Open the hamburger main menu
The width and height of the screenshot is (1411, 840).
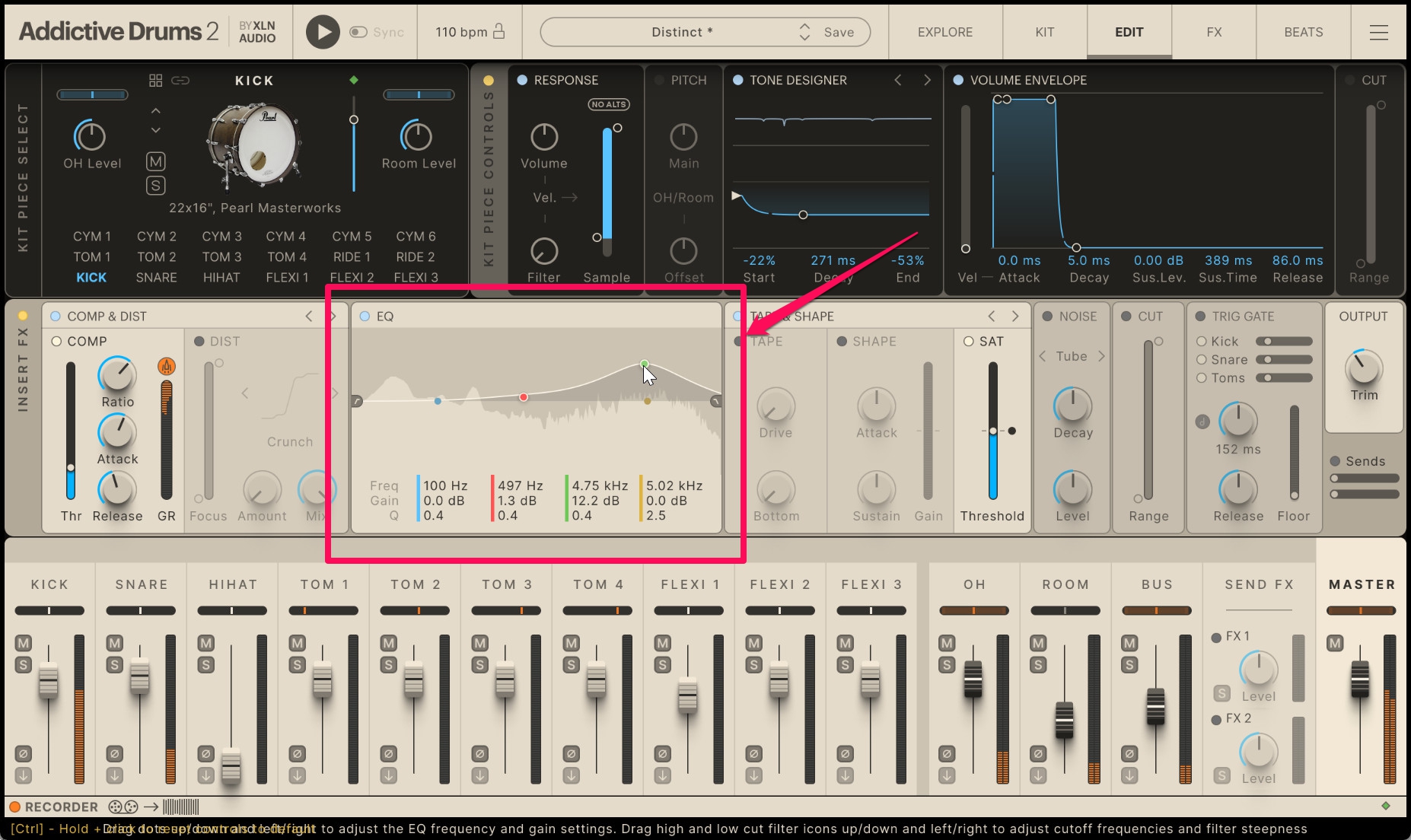[1378, 32]
